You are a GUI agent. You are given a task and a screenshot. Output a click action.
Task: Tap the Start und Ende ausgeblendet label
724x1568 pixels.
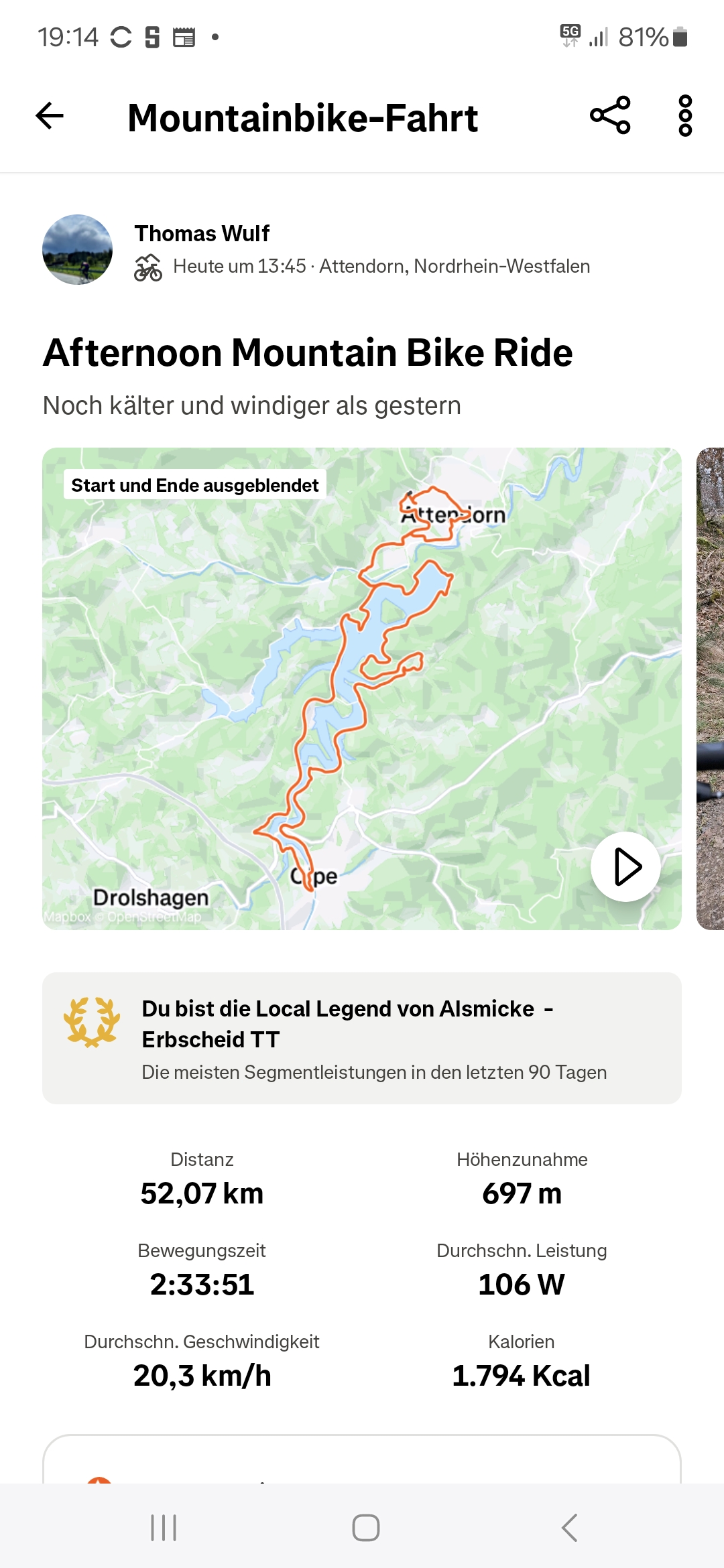(x=195, y=485)
